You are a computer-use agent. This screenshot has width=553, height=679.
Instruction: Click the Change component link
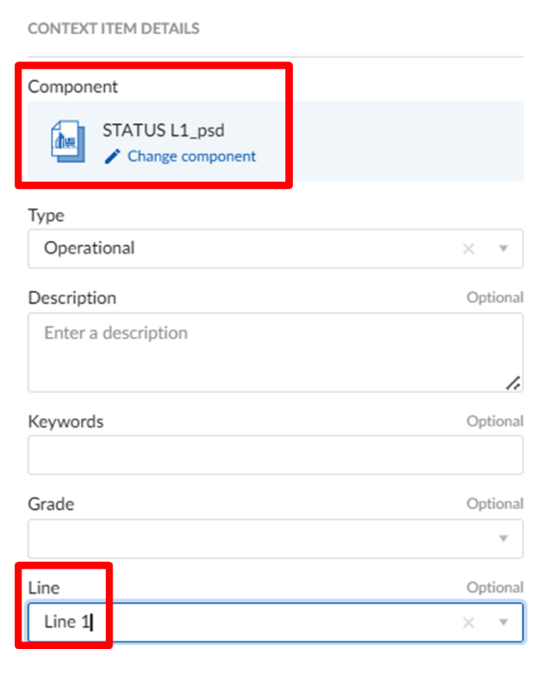[191, 156]
